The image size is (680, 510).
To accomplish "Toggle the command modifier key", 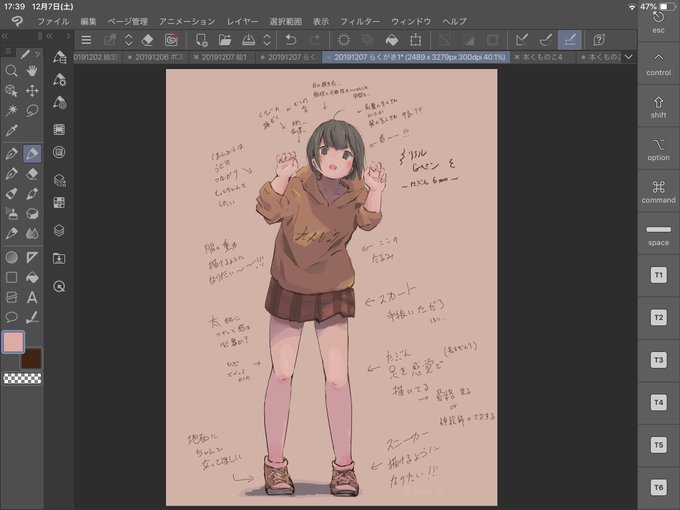I will coord(658,191).
